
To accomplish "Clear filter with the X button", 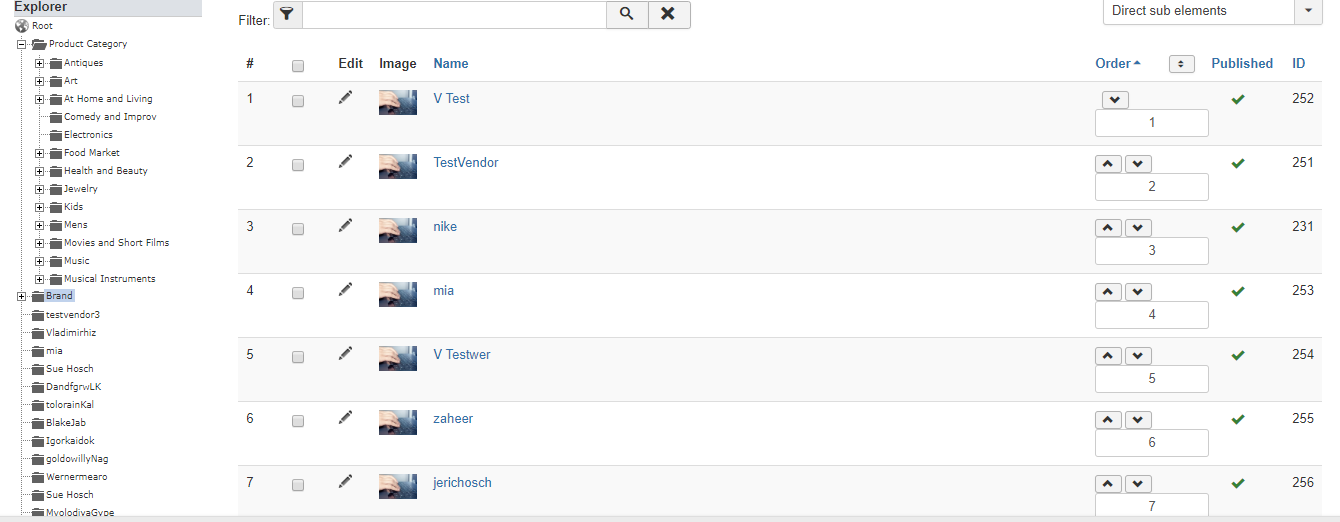I will [x=669, y=14].
